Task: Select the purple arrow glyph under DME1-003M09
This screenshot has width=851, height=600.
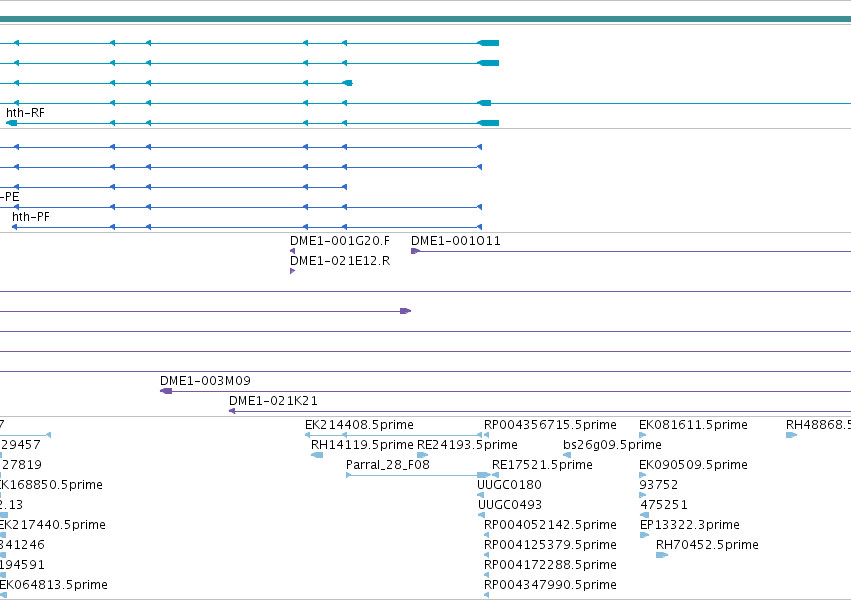Action: click(x=166, y=391)
